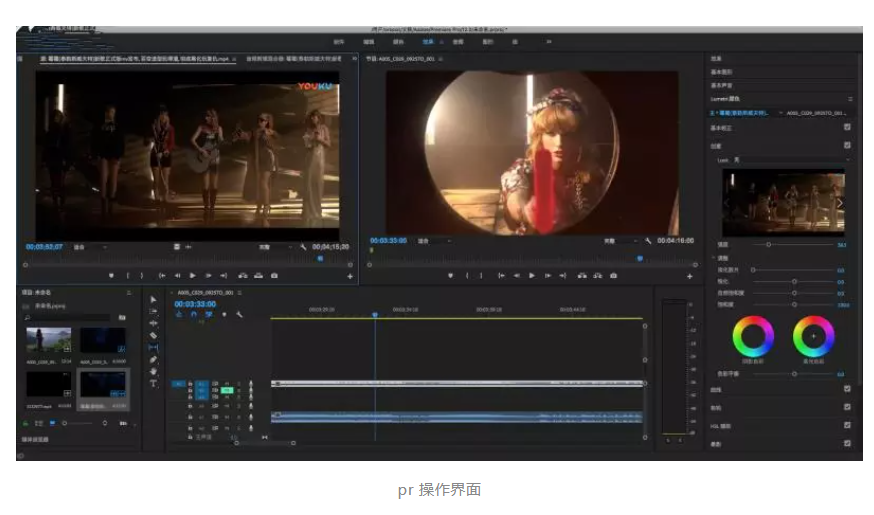Open the Source monitor button editor plus
Viewport: 874px width, 515px height.
[350, 276]
